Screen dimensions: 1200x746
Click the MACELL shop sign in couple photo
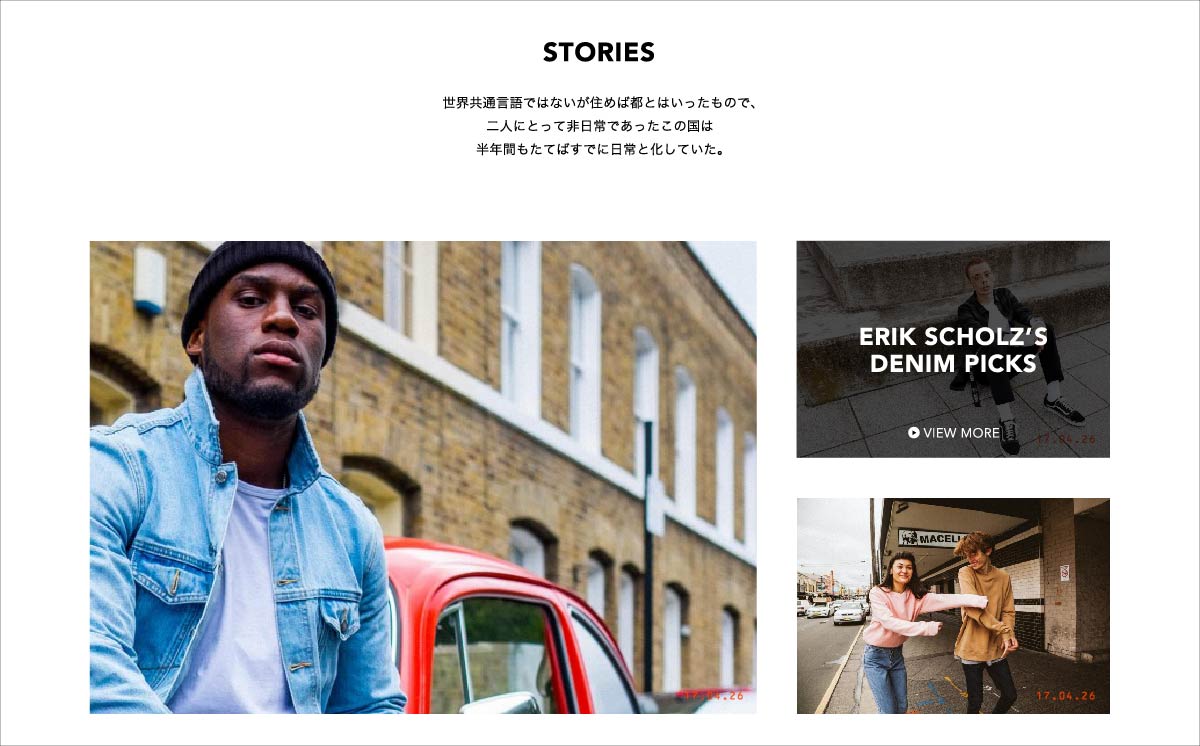click(x=931, y=538)
